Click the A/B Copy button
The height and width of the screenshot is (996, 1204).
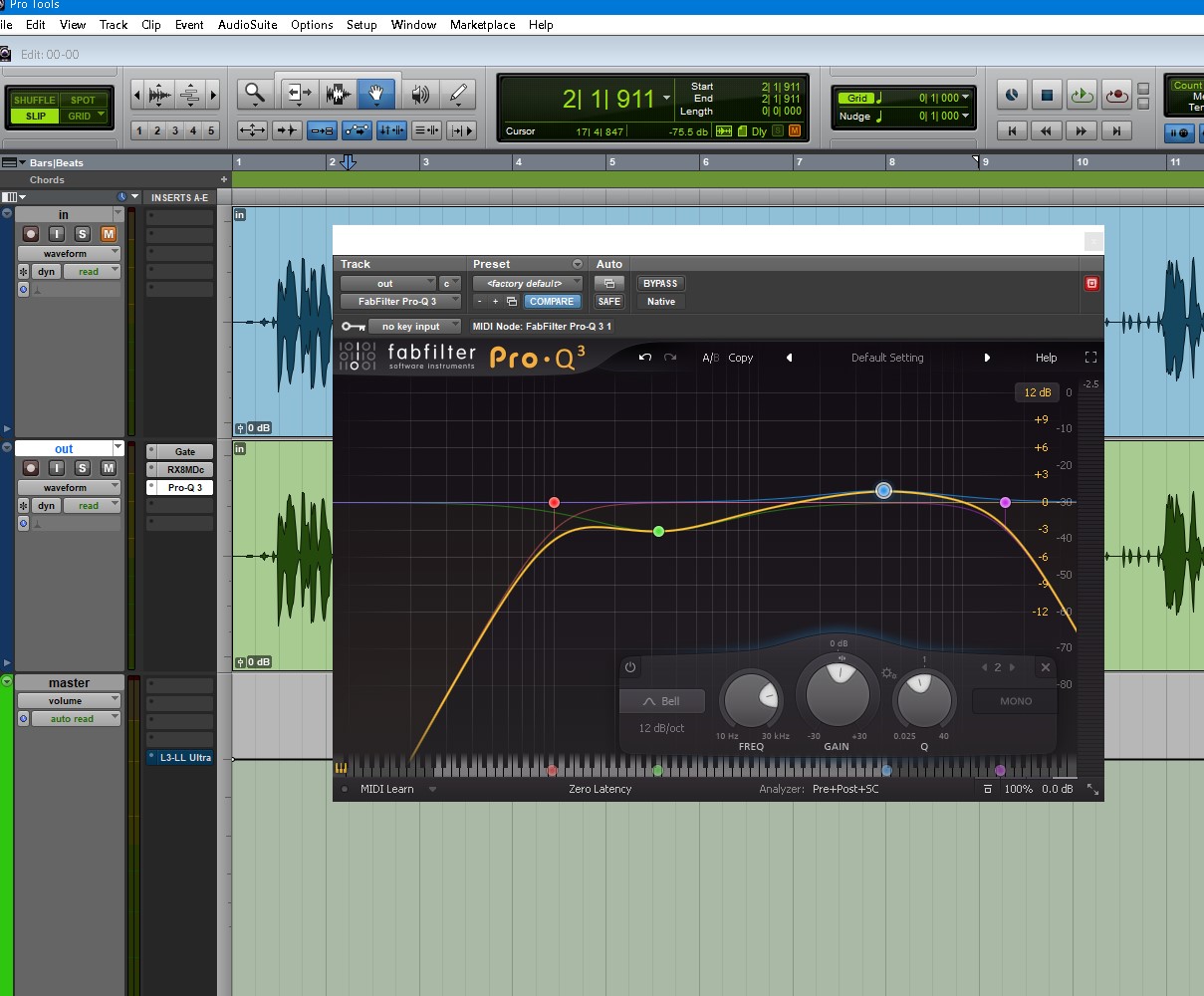coord(741,358)
